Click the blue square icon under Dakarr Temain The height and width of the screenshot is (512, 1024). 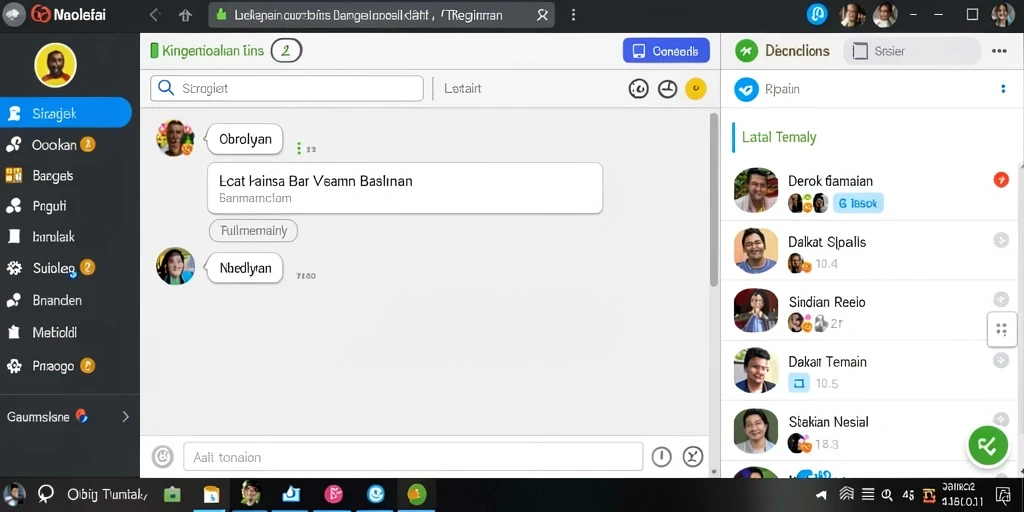click(x=799, y=383)
